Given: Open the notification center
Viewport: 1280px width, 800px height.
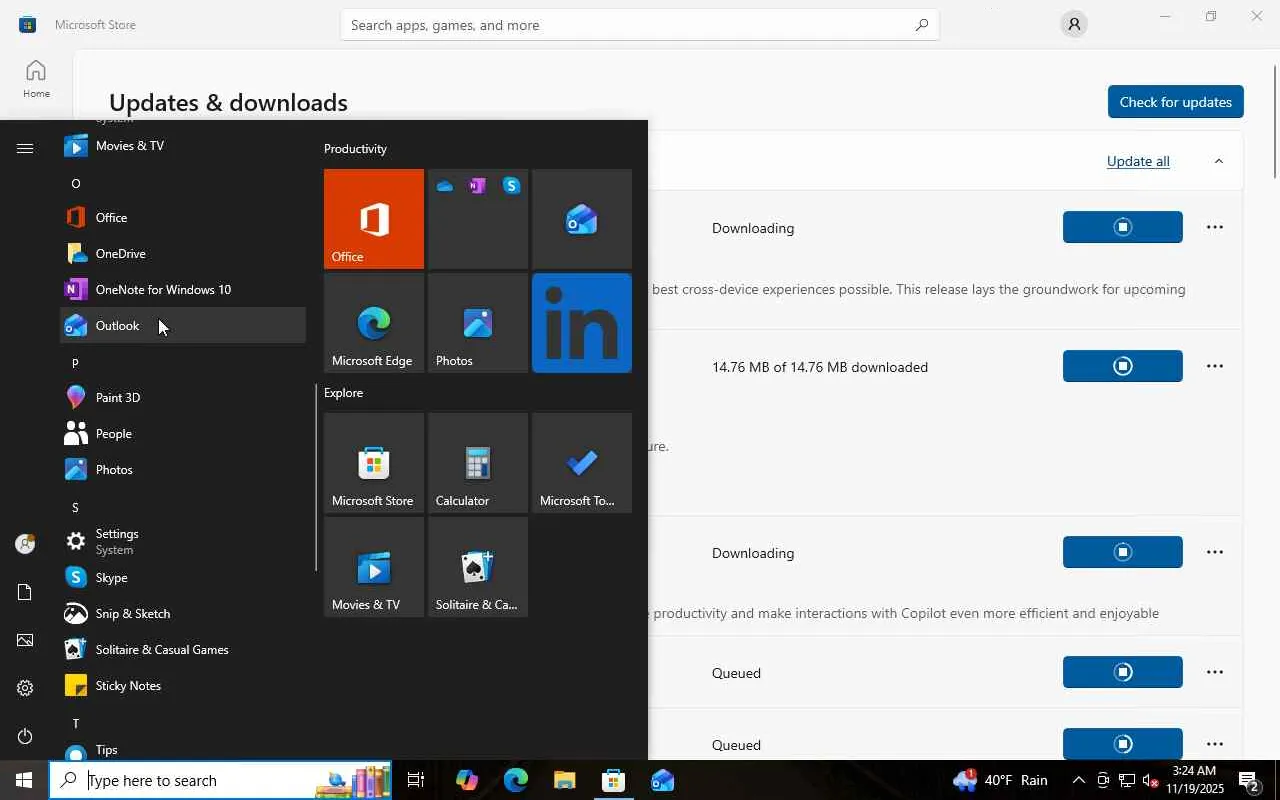Looking at the screenshot, I should [x=1250, y=780].
